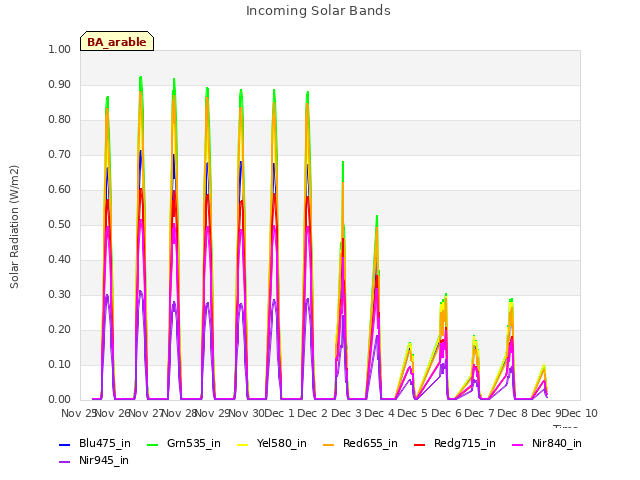
Task: Click the 0.40 y-axis tick label
Action: (60, 260)
